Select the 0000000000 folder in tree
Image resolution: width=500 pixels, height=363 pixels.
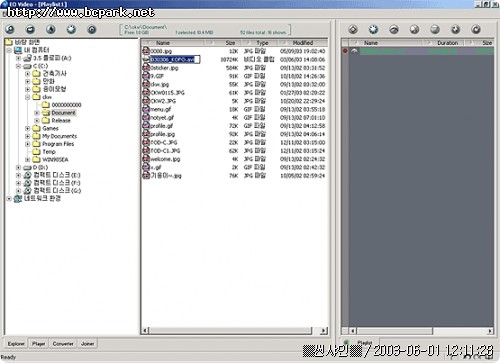66,105
